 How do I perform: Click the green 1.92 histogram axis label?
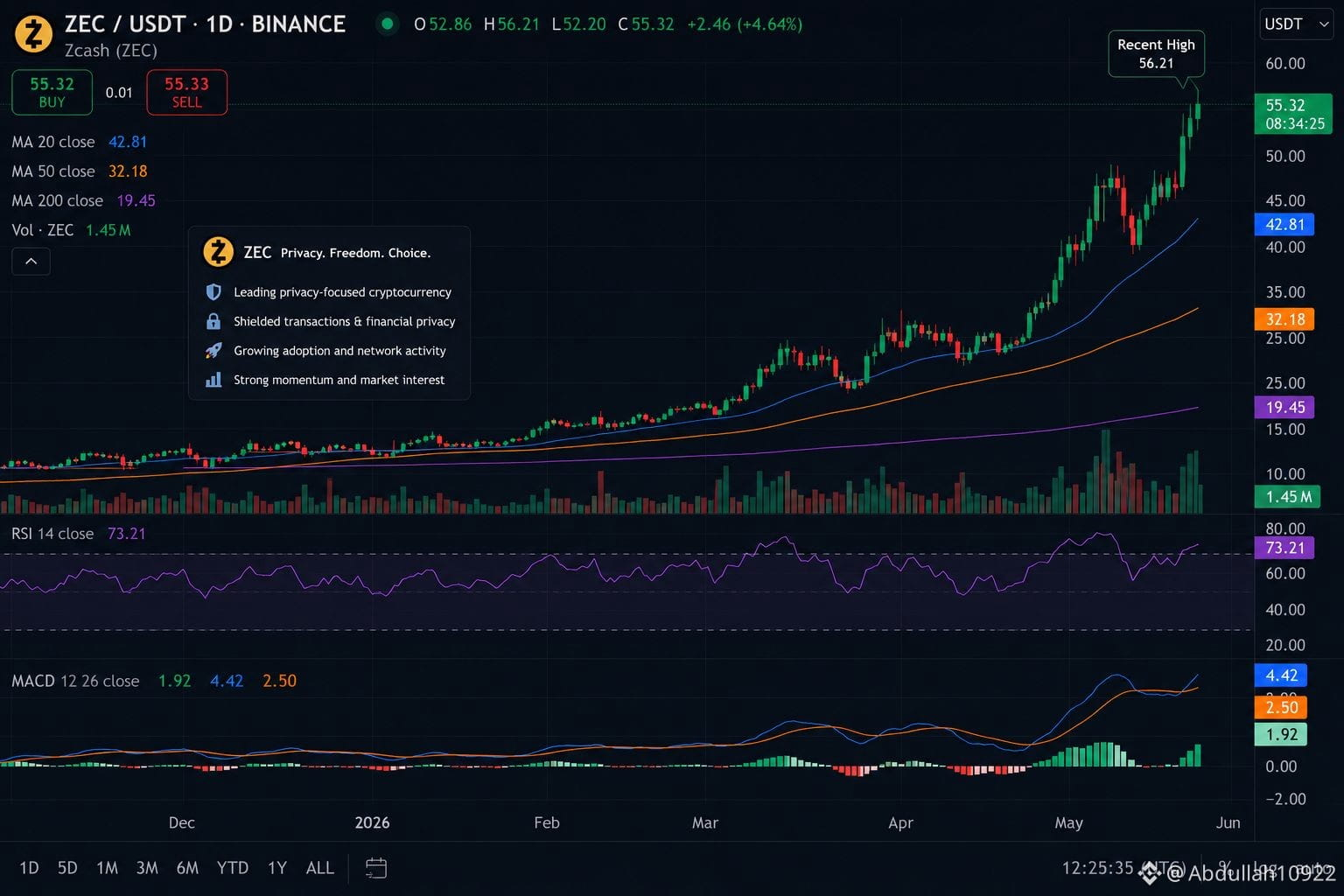[1281, 734]
